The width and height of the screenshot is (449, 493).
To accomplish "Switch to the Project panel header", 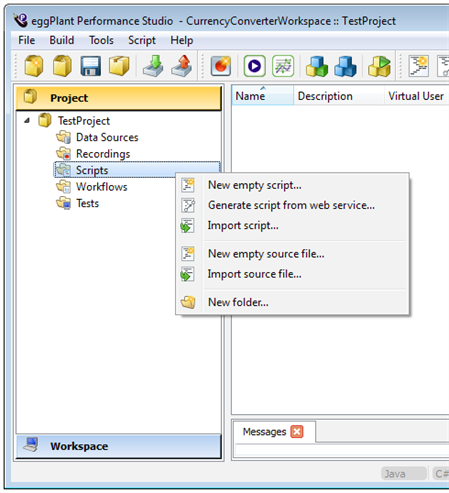I will point(118,98).
